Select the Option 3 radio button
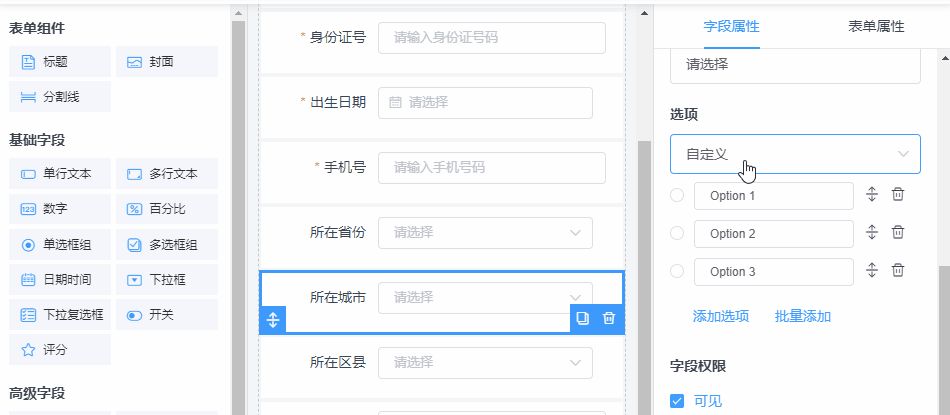 (677, 272)
